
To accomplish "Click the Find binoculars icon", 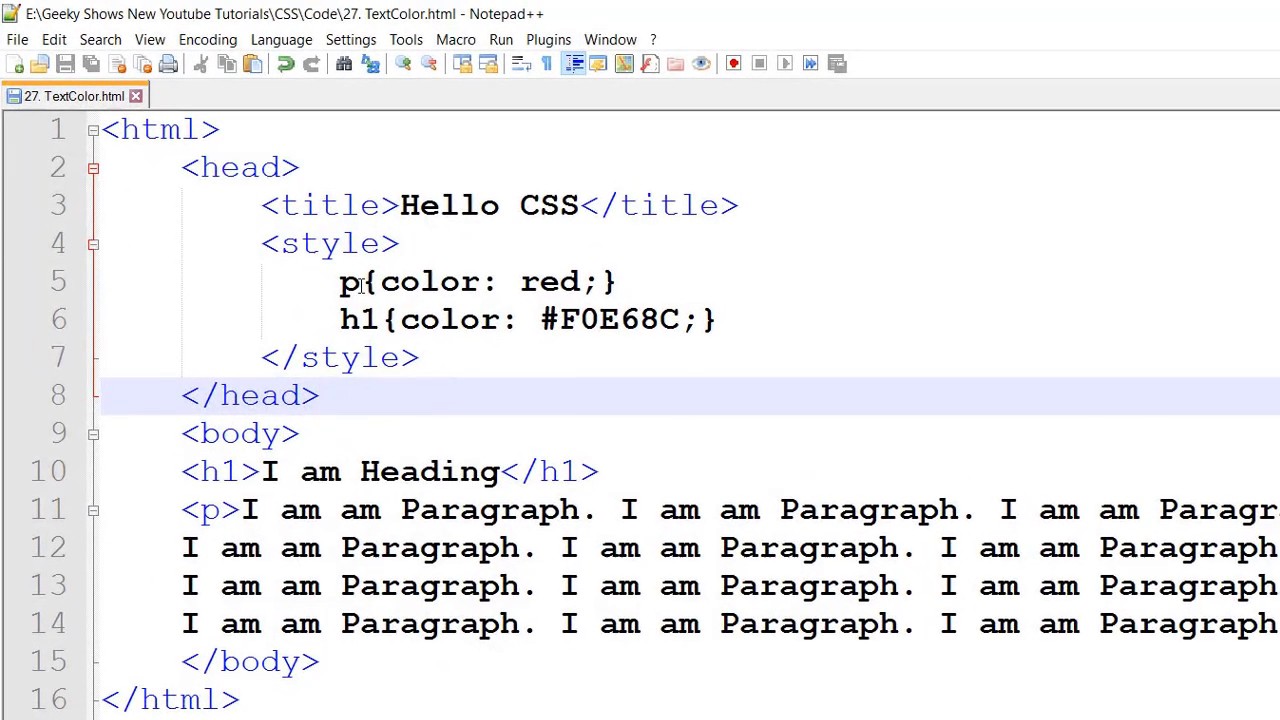I will click(344, 64).
